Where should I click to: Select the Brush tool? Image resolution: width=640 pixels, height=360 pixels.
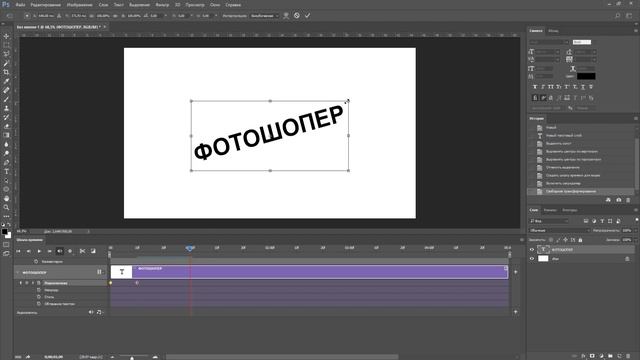tap(6, 99)
